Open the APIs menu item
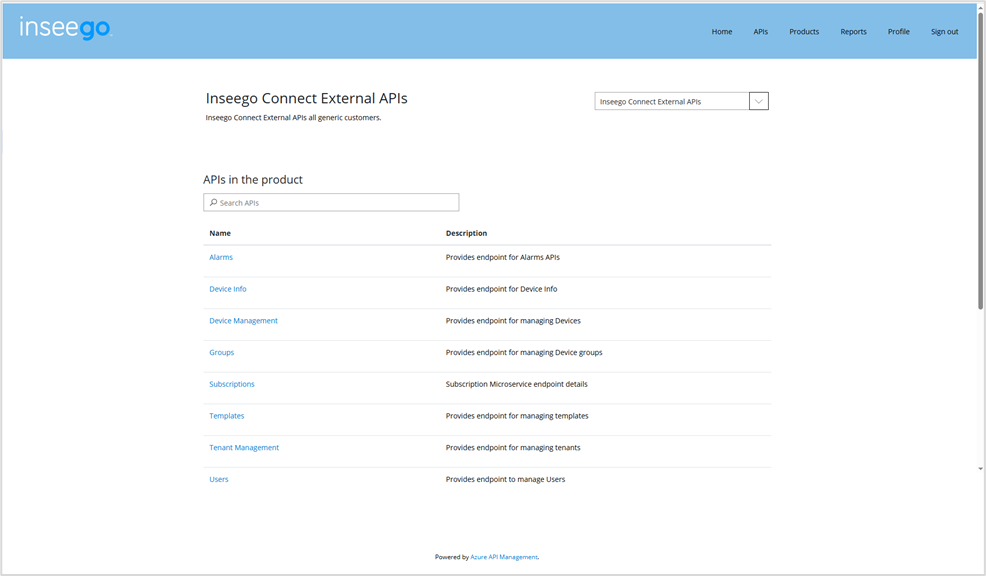Image resolution: width=986 pixels, height=576 pixels. tap(760, 32)
